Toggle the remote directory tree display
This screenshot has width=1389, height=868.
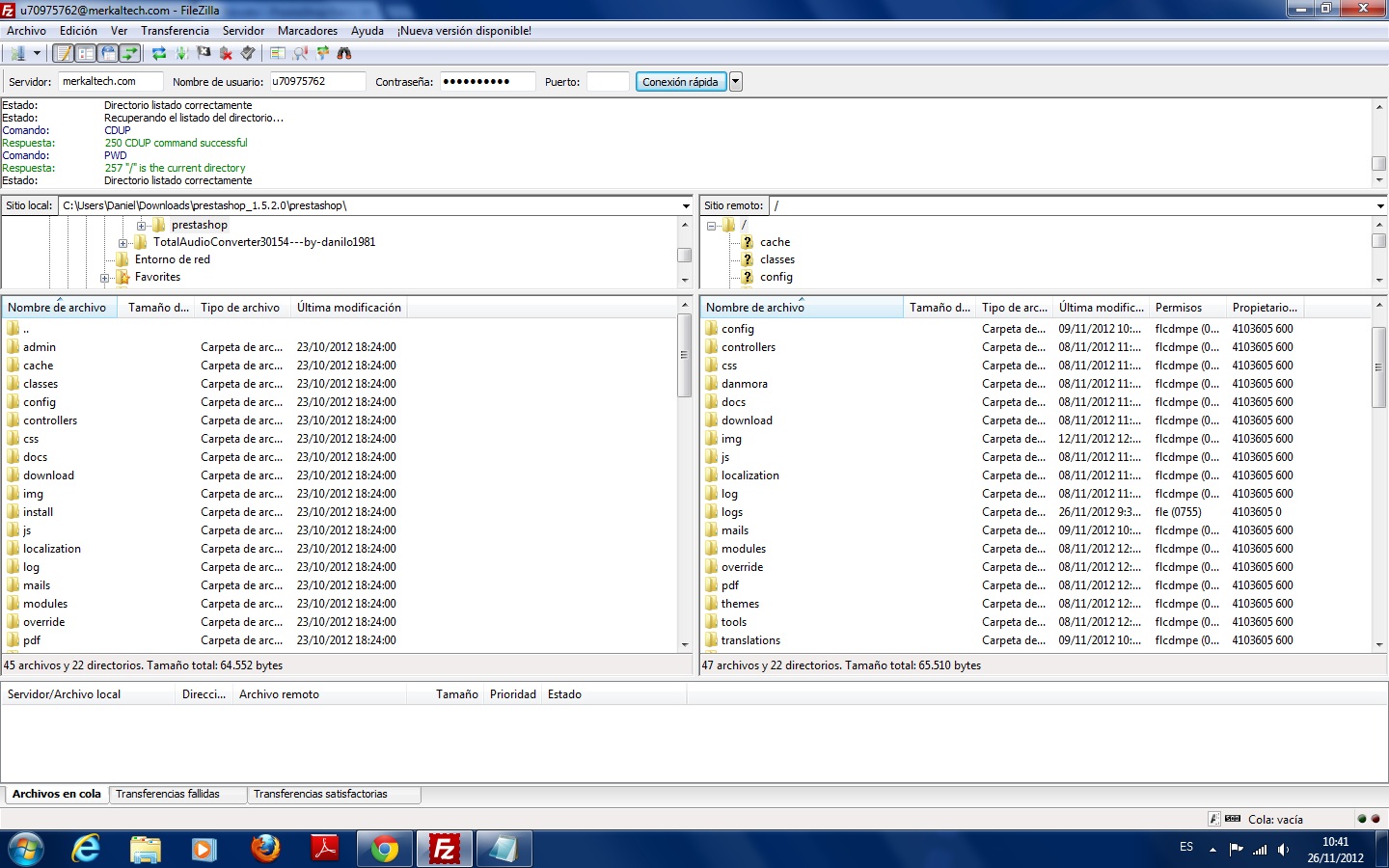tap(108, 54)
